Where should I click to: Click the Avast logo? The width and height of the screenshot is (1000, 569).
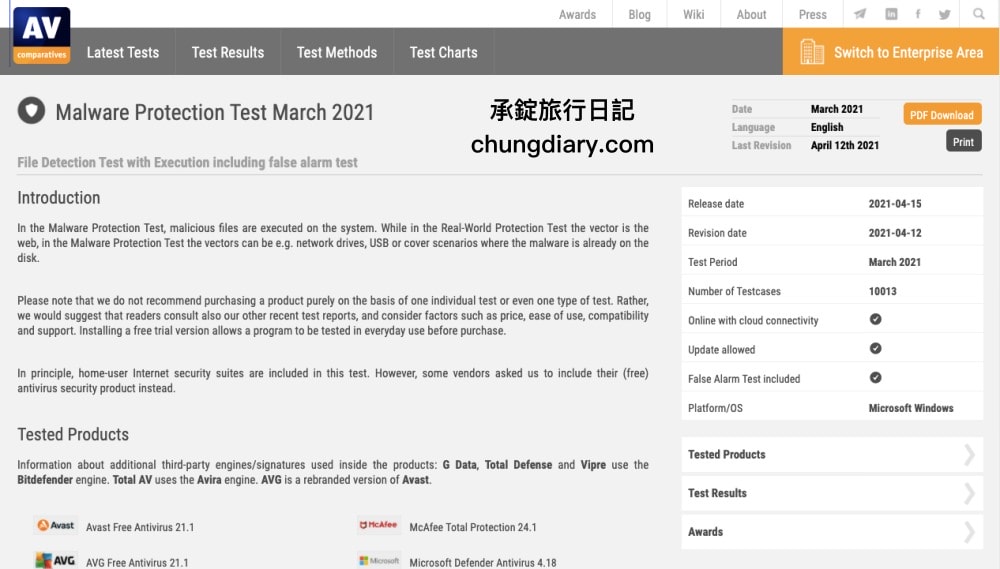(56, 525)
